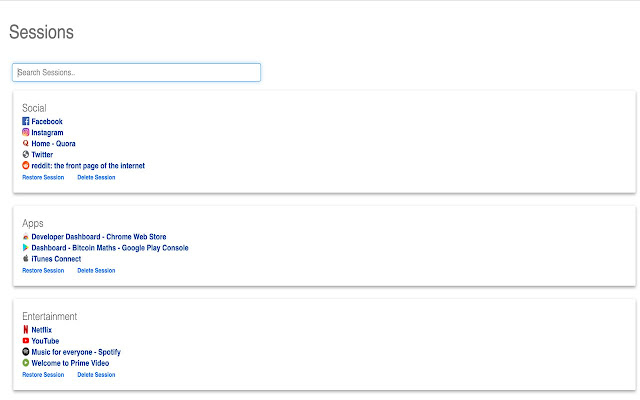This screenshot has height=400, width=640.
Task: Restore the Apps session
Action: point(43,270)
